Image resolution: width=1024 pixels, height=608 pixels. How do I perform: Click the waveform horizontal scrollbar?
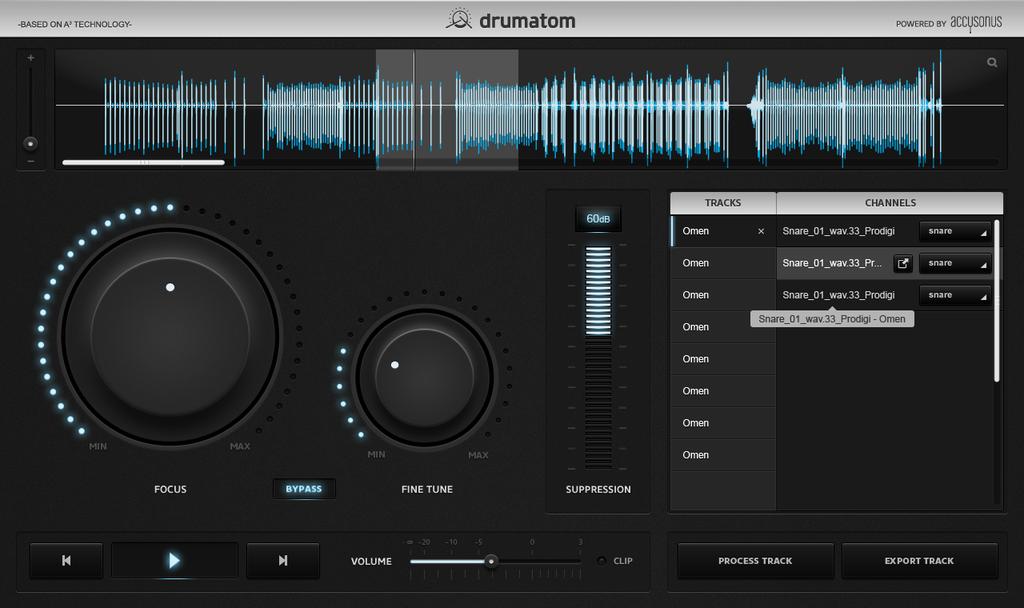[144, 162]
